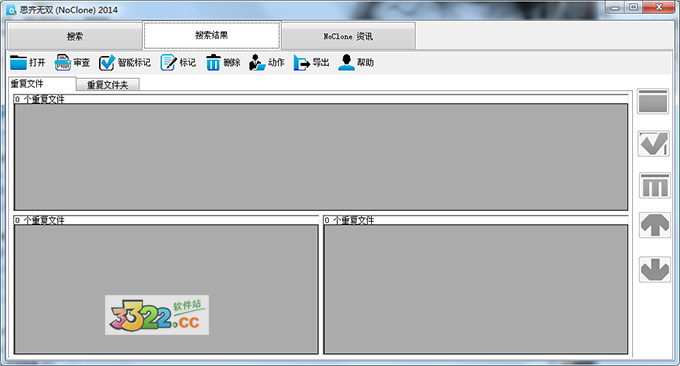The image size is (680, 366).
Task: Select the single-pane layout icon on right
Action: (653, 101)
